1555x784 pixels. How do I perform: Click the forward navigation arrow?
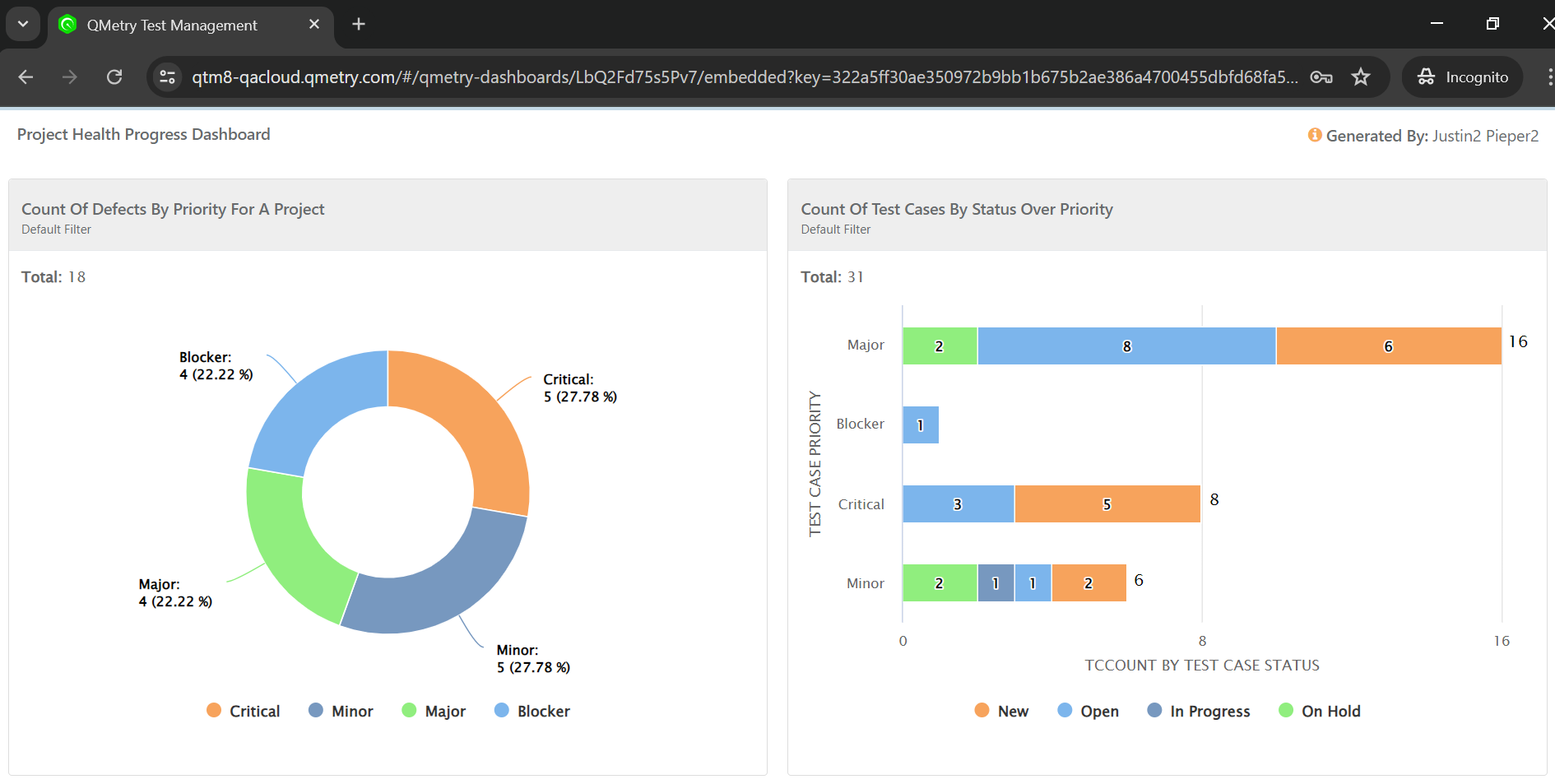pos(69,77)
